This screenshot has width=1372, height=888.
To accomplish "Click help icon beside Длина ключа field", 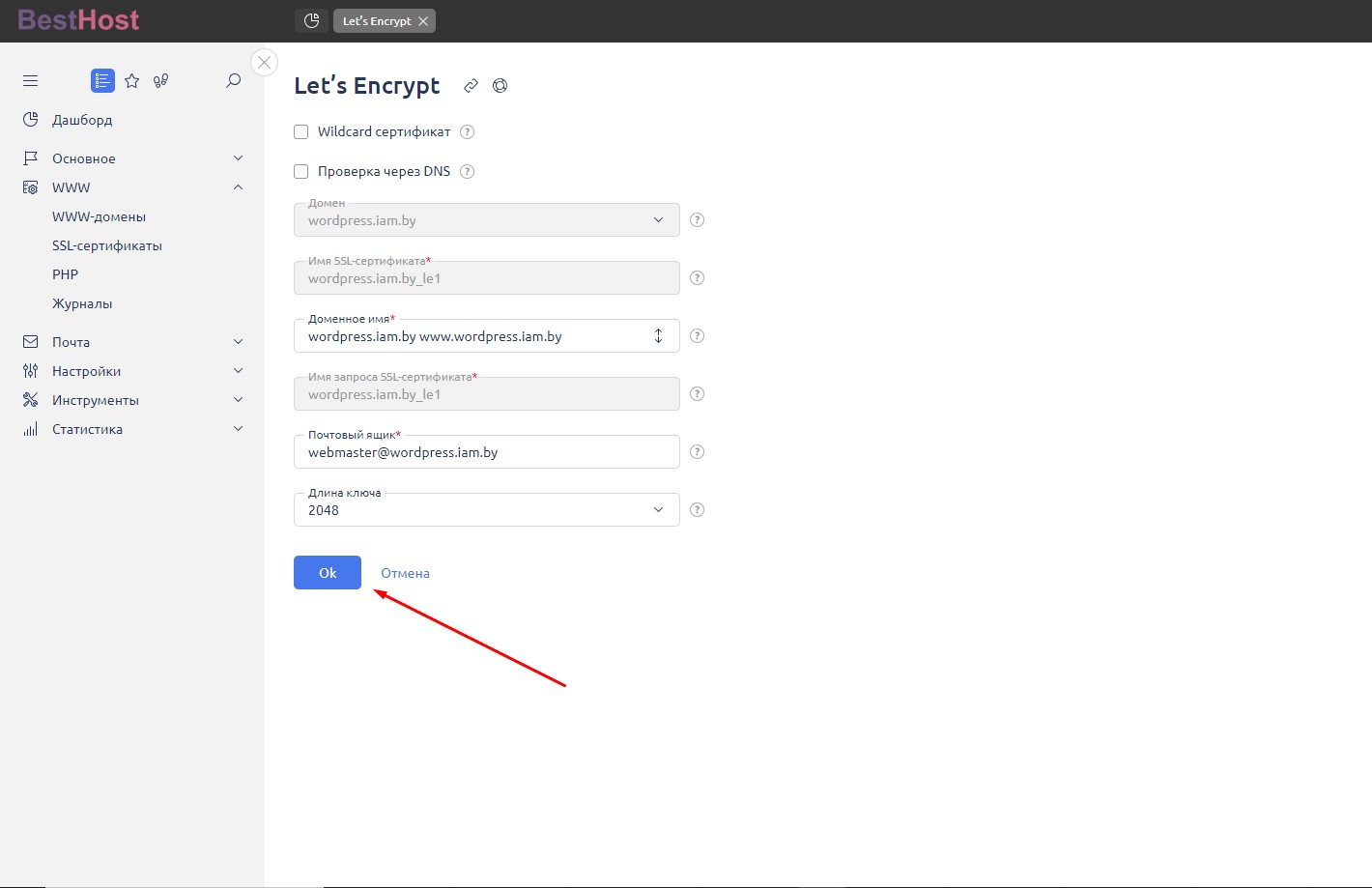I will click(697, 510).
